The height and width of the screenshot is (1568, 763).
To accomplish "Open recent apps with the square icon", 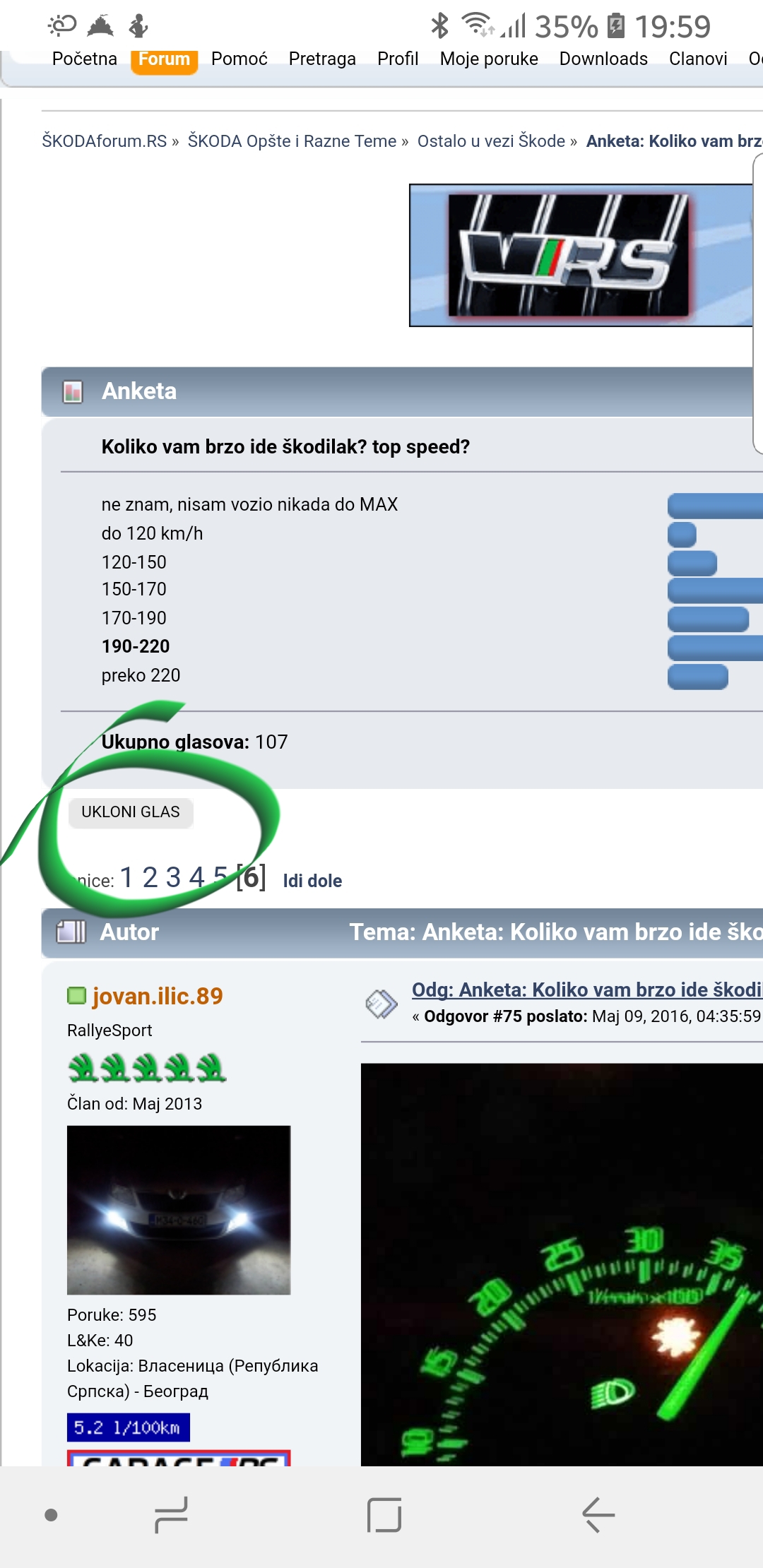I will pyautogui.click(x=384, y=1515).
